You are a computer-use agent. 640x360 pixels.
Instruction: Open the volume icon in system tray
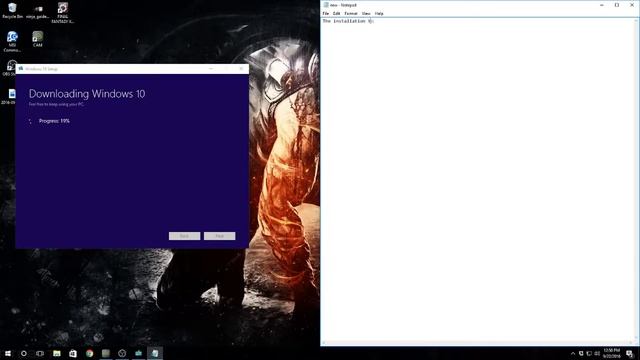click(x=597, y=353)
